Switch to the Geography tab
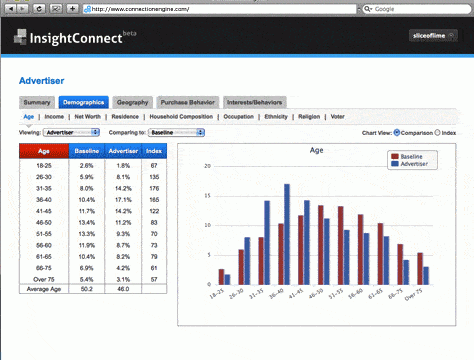The width and height of the screenshot is (474, 360). 132,102
